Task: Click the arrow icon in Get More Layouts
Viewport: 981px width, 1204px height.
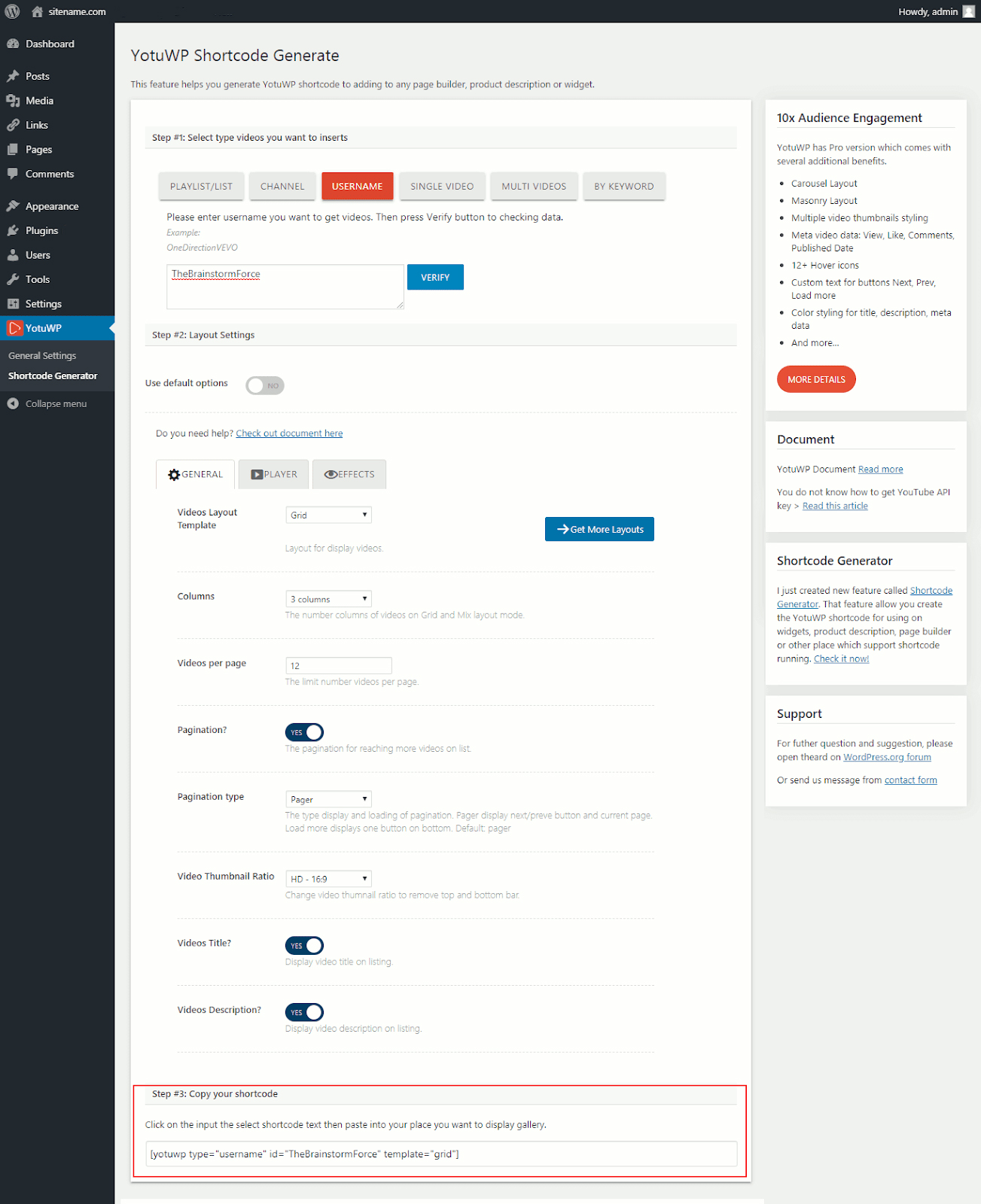Action: click(x=562, y=529)
